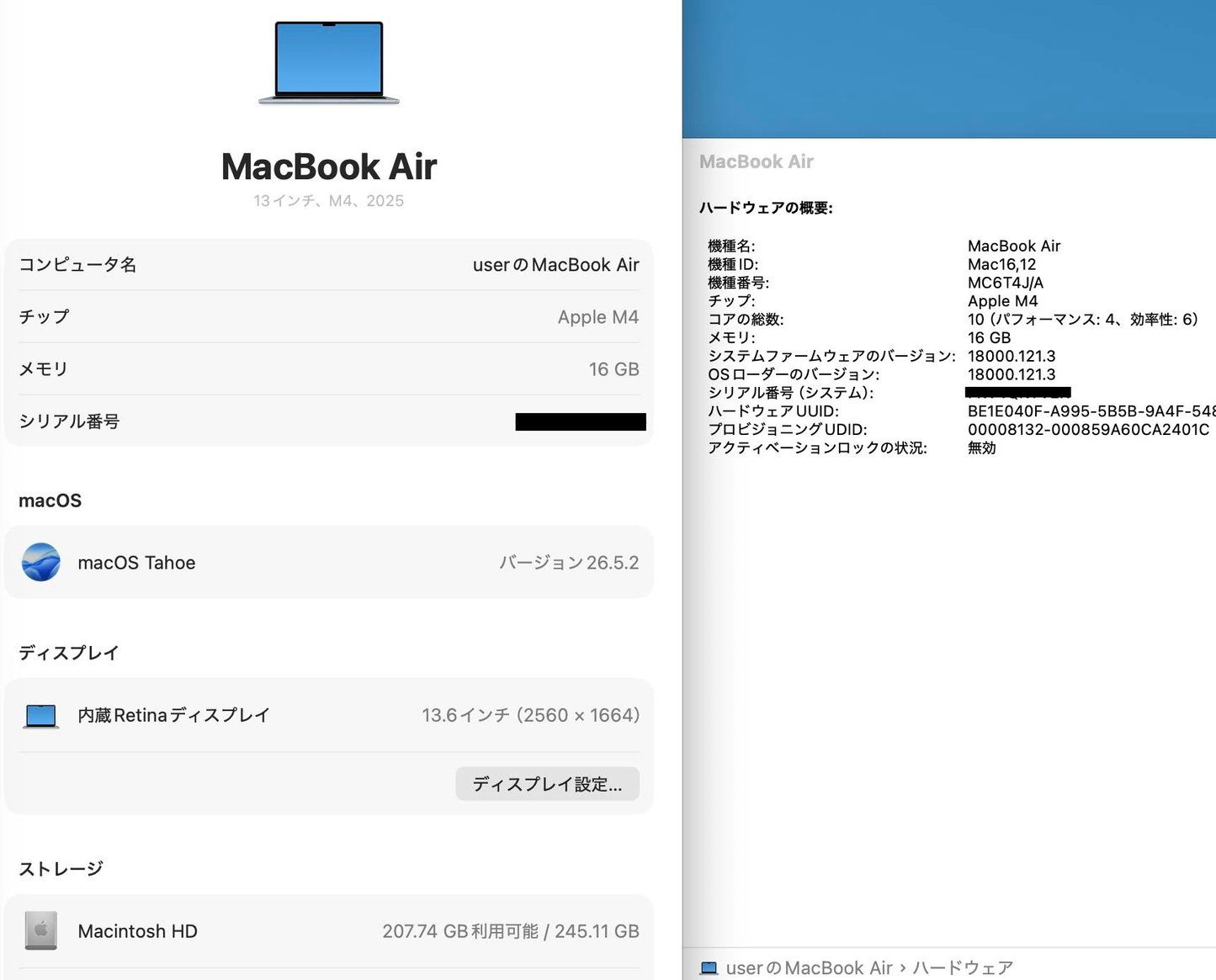Click 'MacBook Air' gray heading in System Information
Viewport: 1216px width, 980px height.
point(757,162)
